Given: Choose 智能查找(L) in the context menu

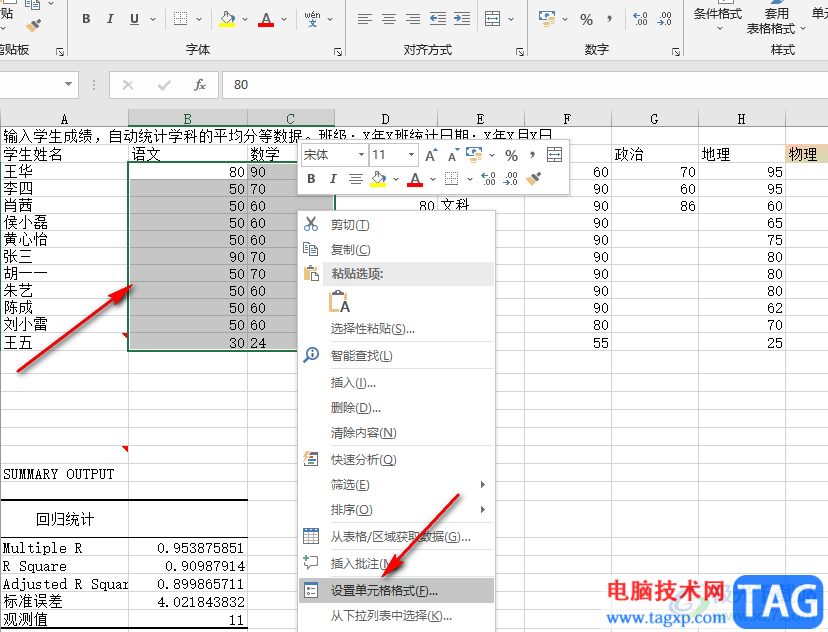Looking at the screenshot, I should point(397,356).
